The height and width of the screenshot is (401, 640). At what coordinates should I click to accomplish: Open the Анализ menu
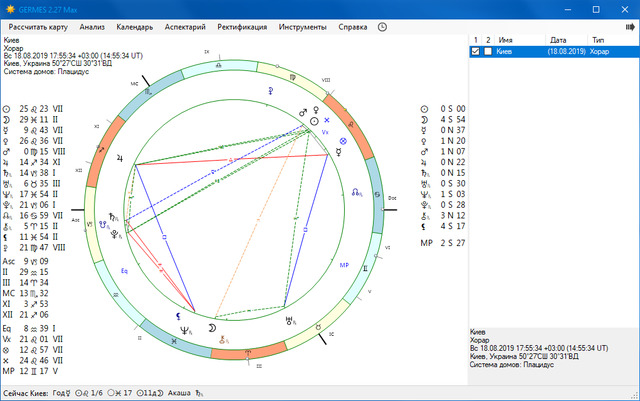(90, 26)
